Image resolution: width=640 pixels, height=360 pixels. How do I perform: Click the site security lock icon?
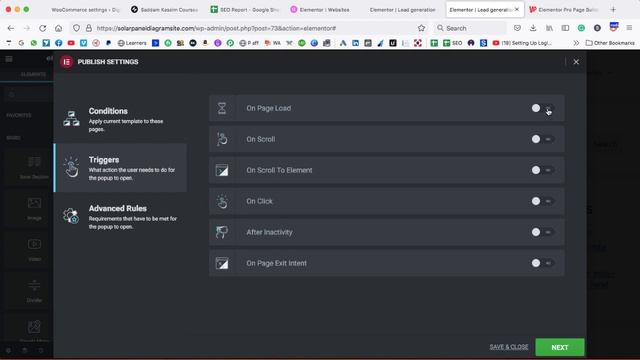[89, 28]
